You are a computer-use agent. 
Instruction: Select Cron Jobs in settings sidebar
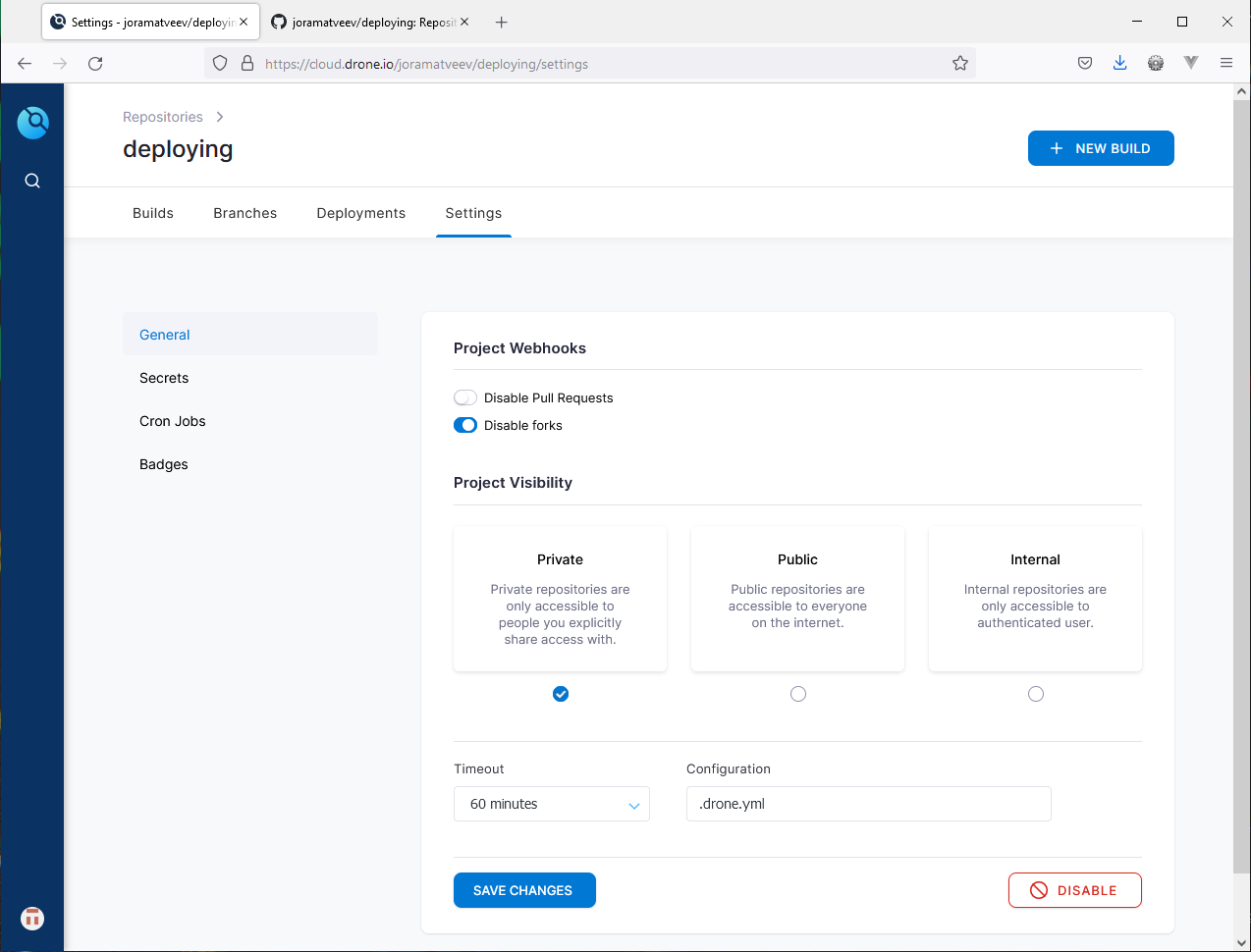[x=250, y=421]
